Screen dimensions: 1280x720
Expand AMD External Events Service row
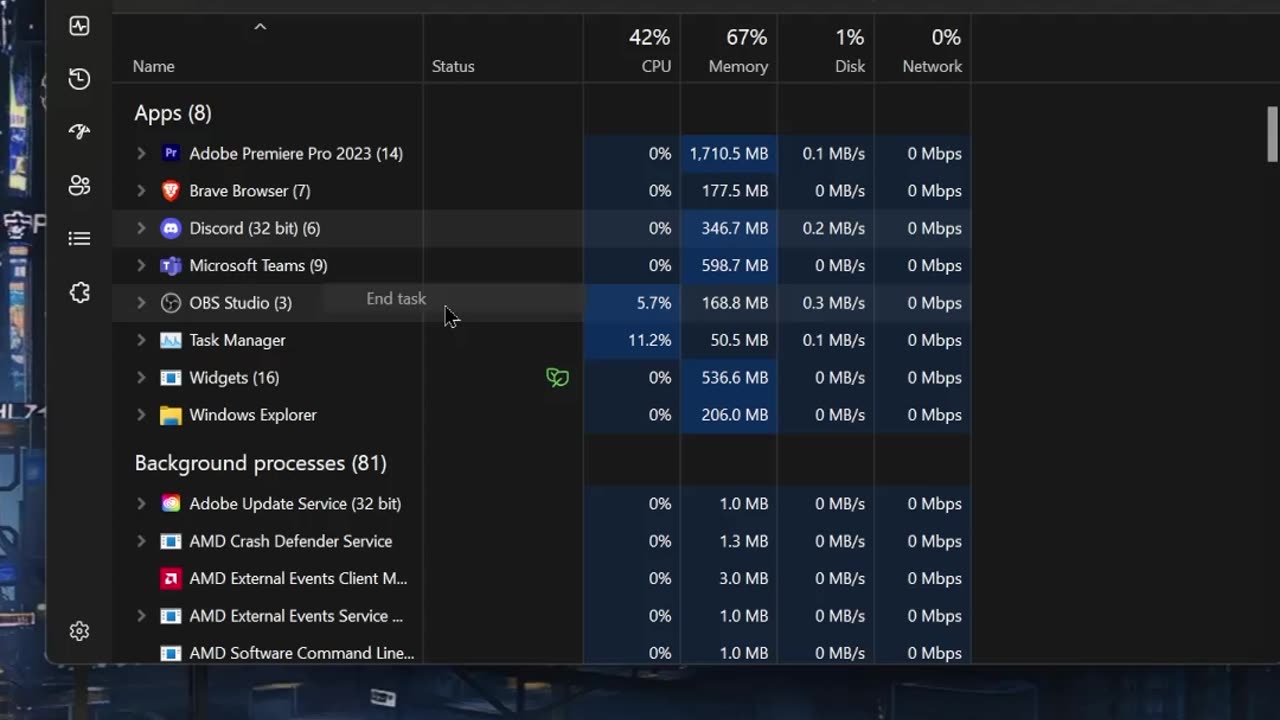click(x=141, y=616)
